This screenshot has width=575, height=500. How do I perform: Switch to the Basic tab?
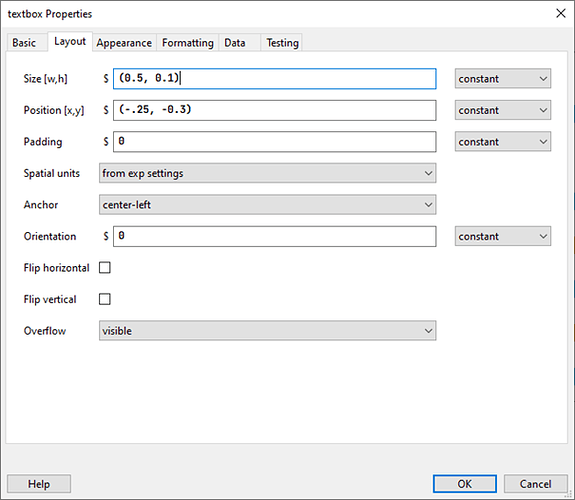coord(24,43)
